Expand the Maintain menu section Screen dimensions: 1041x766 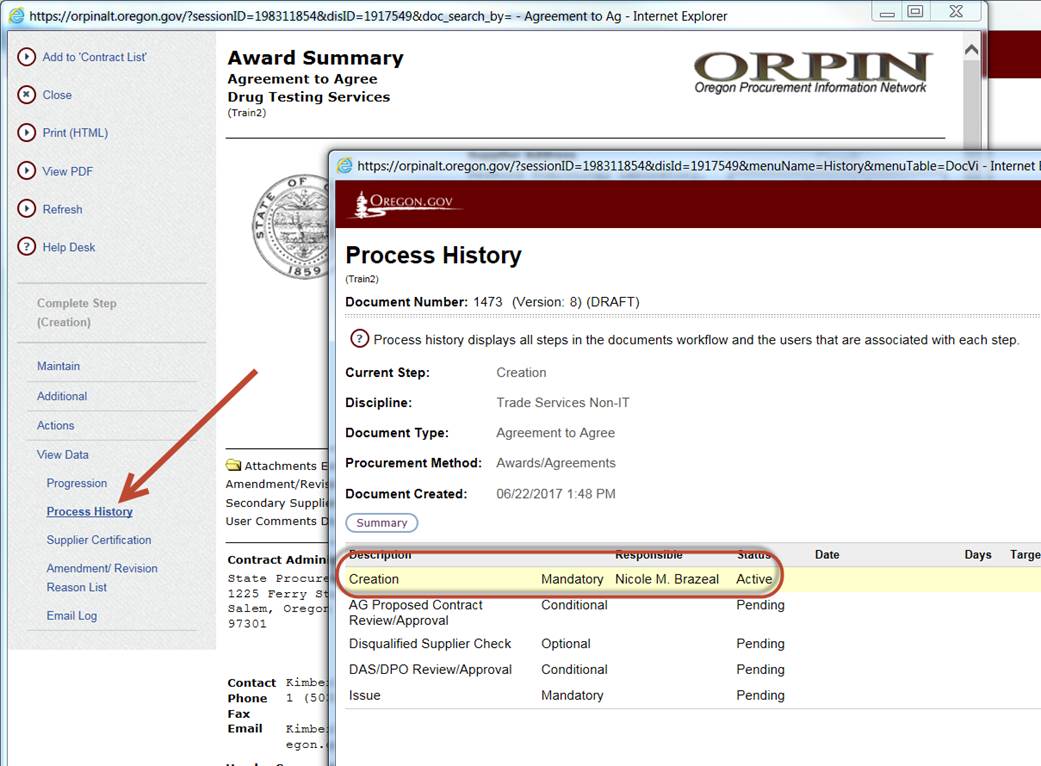(x=58, y=366)
